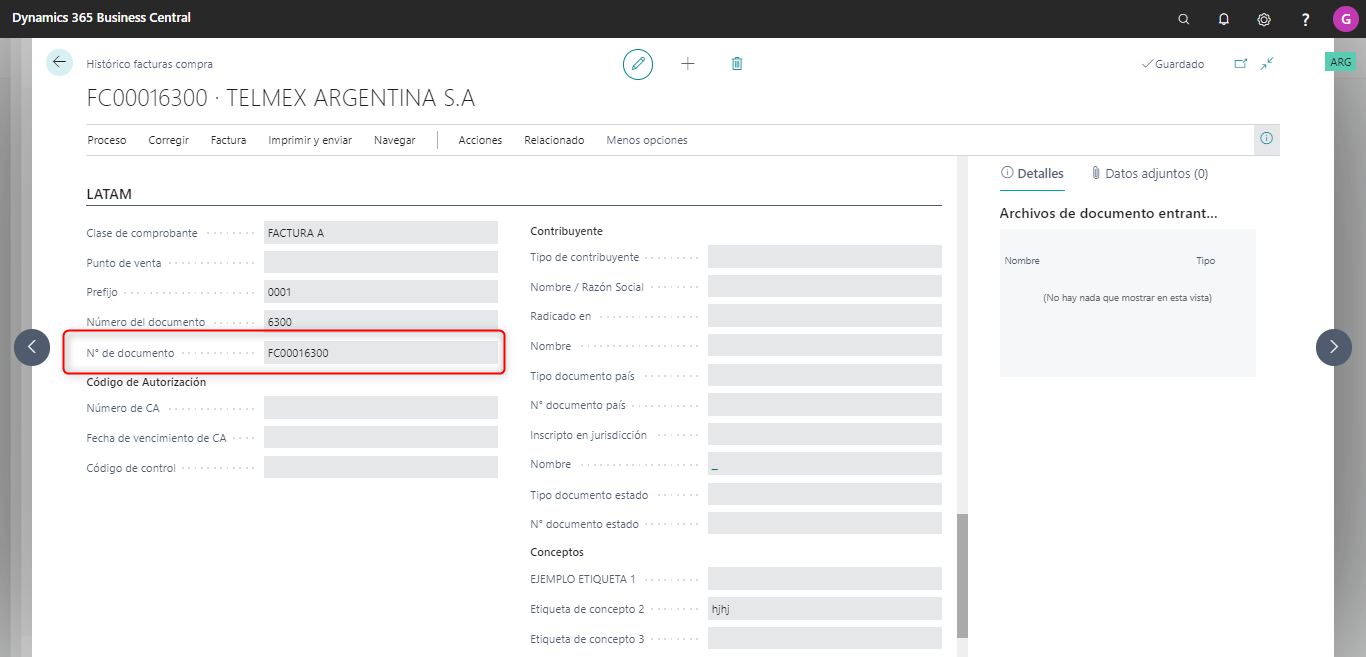Open the Navegar menu
Screen dimensions: 1366x657
coord(395,140)
